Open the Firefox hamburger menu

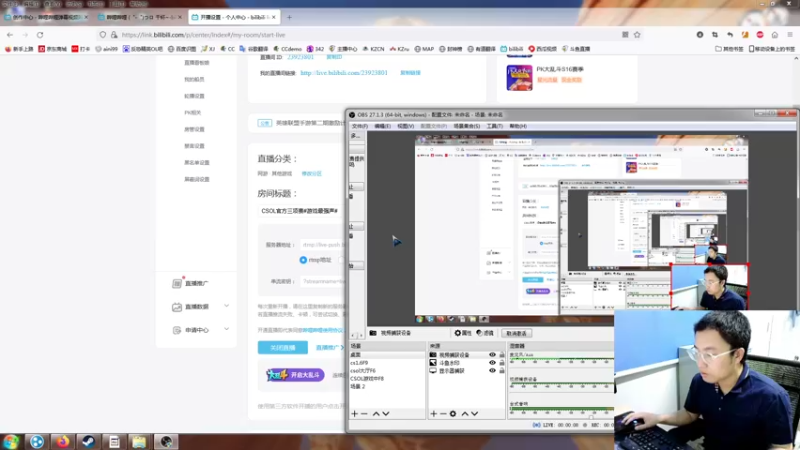pos(790,35)
